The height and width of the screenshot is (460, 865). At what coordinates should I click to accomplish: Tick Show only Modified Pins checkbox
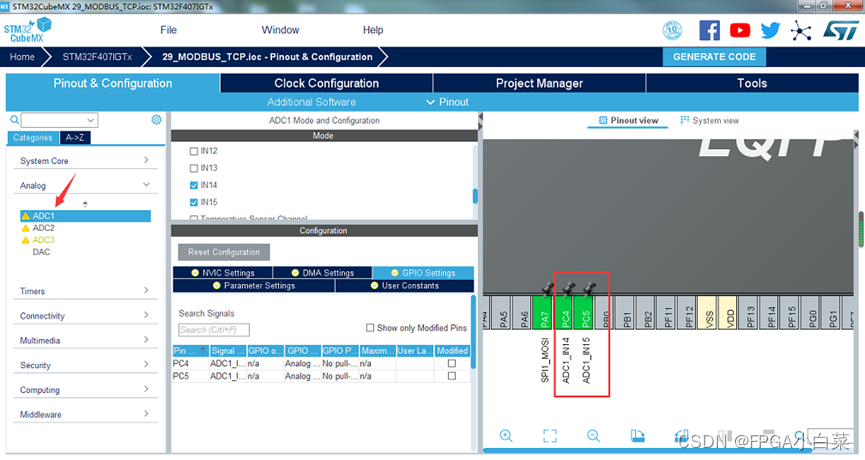coord(370,328)
